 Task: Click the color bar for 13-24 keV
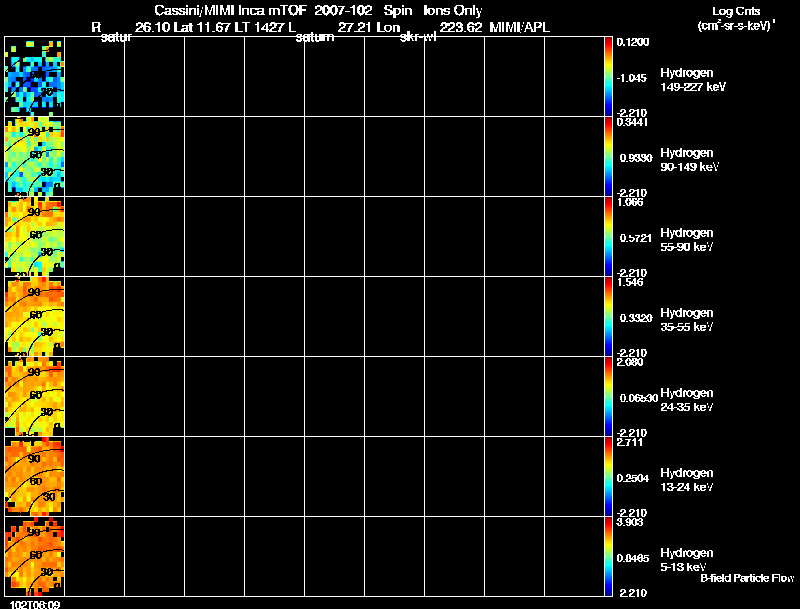pyautogui.click(x=608, y=477)
